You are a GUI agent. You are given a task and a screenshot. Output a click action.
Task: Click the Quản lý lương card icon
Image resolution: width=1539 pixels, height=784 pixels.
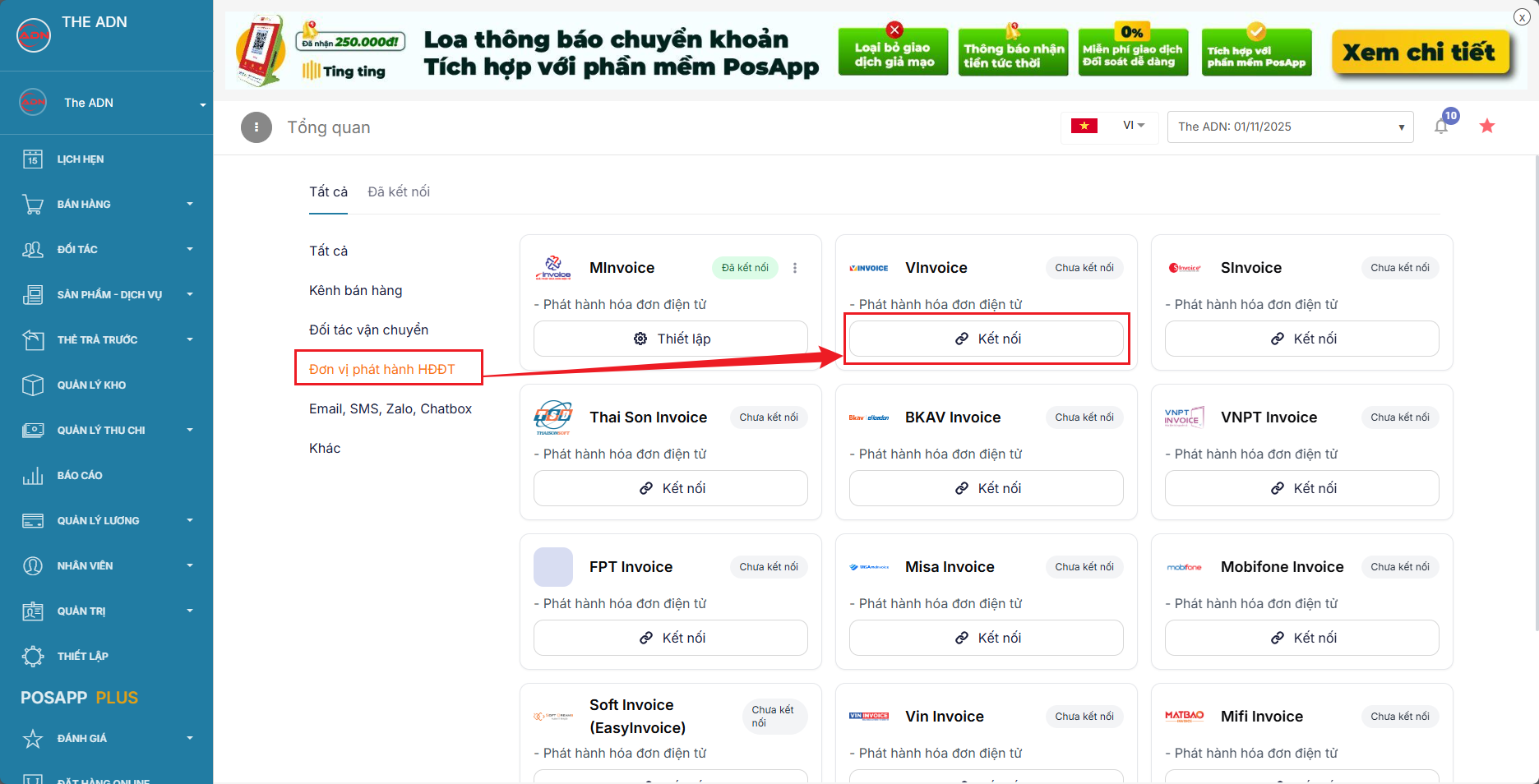pyautogui.click(x=33, y=521)
